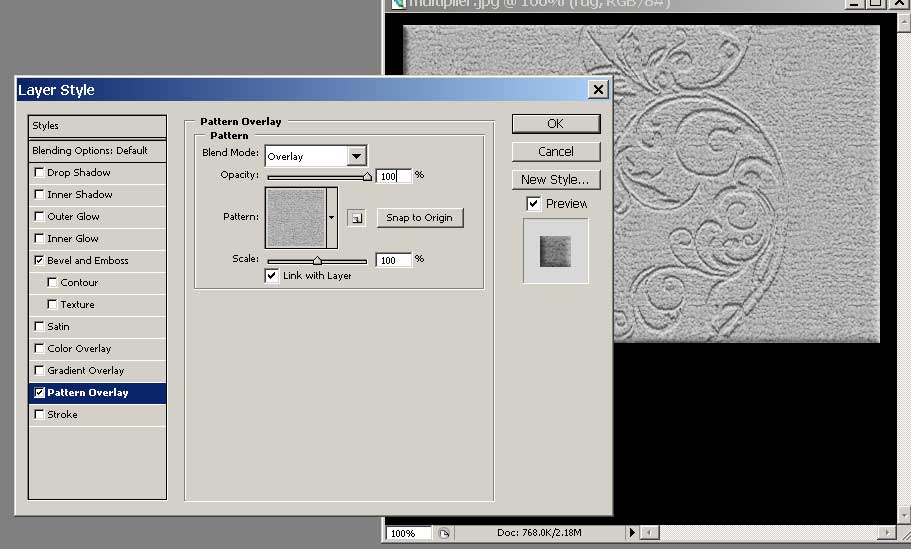Open the Blend Mode Overlay dropdown
This screenshot has width=911, height=549.
[356, 156]
